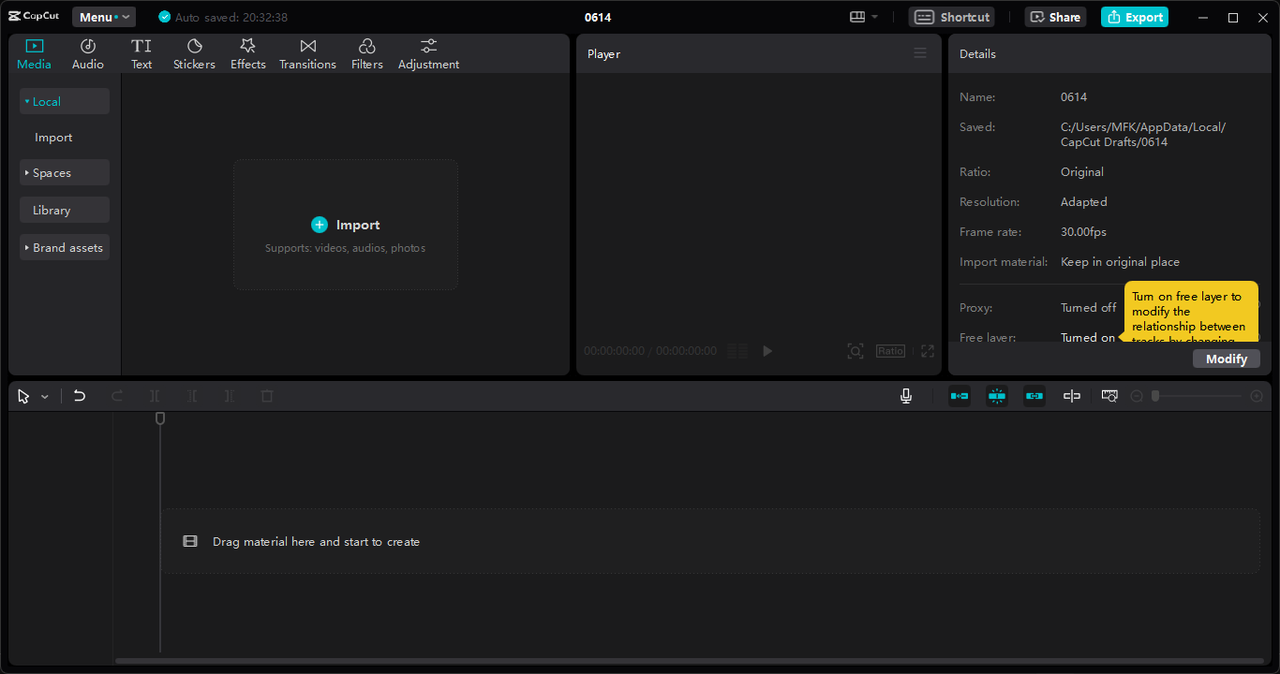Image resolution: width=1280 pixels, height=674 pixels.
Task: Open the Filters tab
Action: coord(367,54)
